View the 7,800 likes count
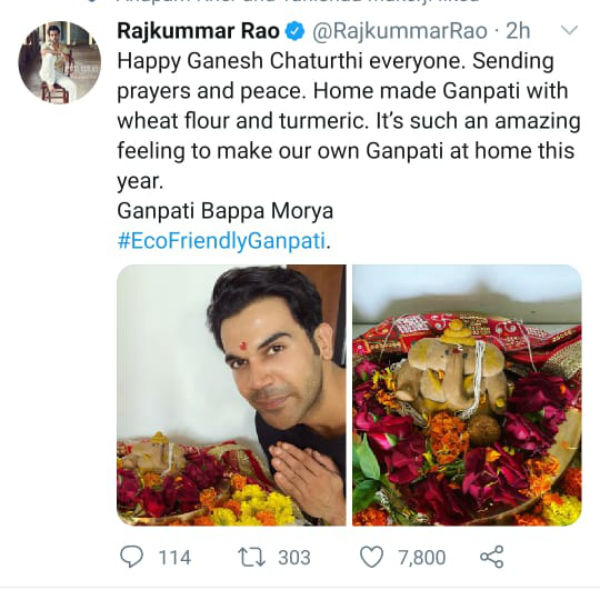 click(x=422, y=558)
